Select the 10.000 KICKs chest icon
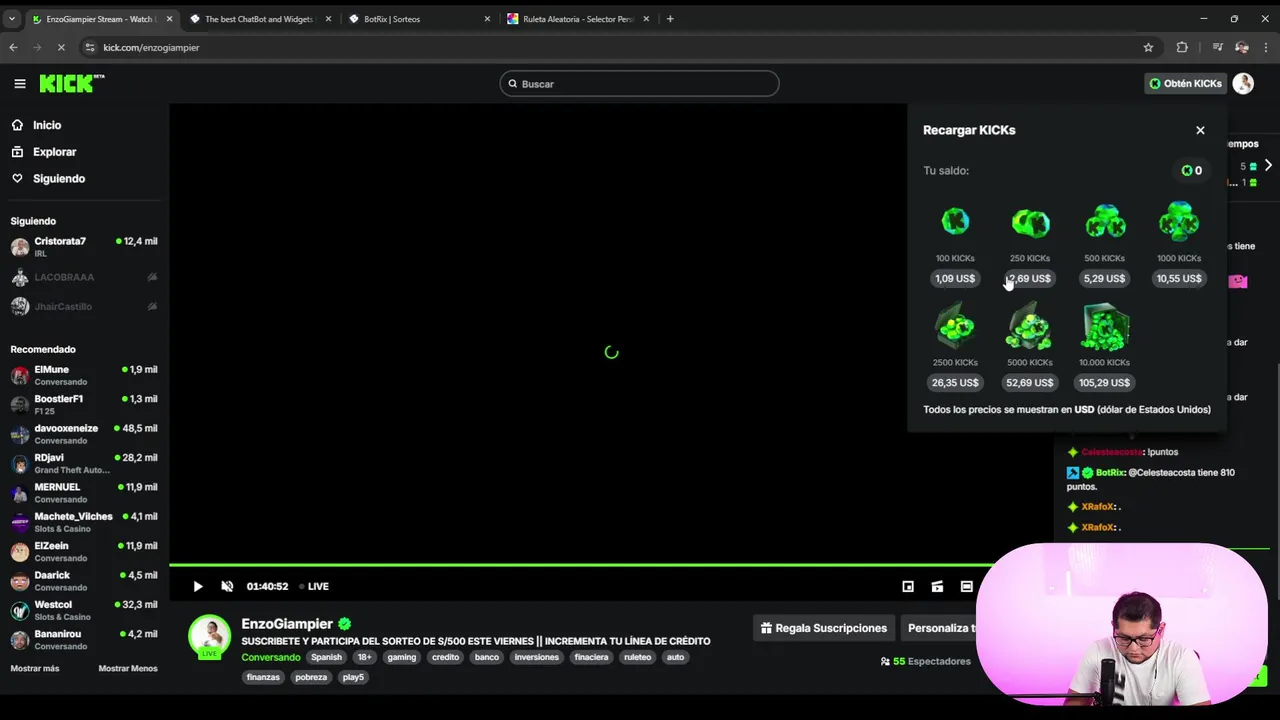The height and width of the screenshot is (720, 1280). pos(1104,327)
